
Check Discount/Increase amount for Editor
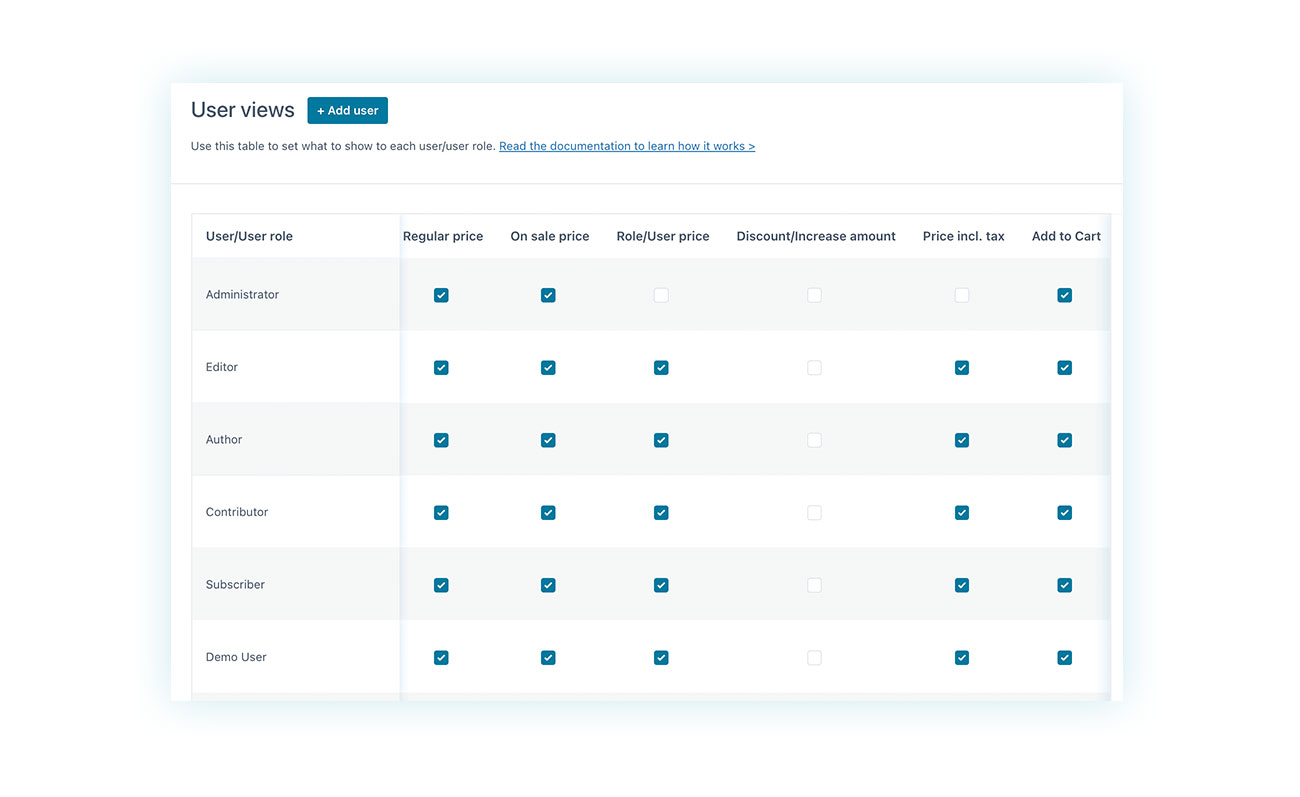(x=814, y=368)
